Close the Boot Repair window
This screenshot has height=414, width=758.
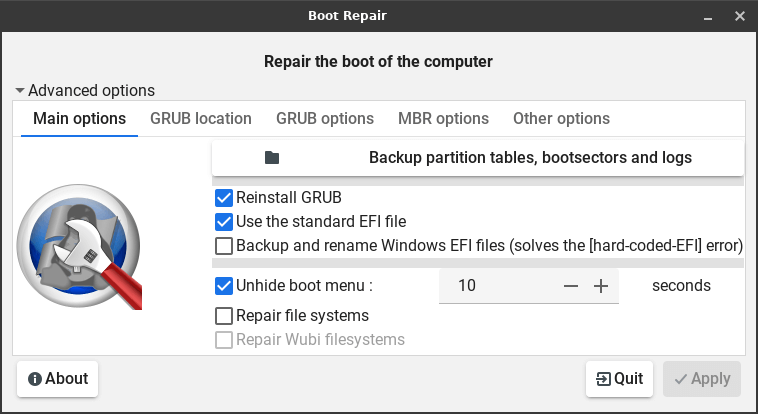coord(739,16)
